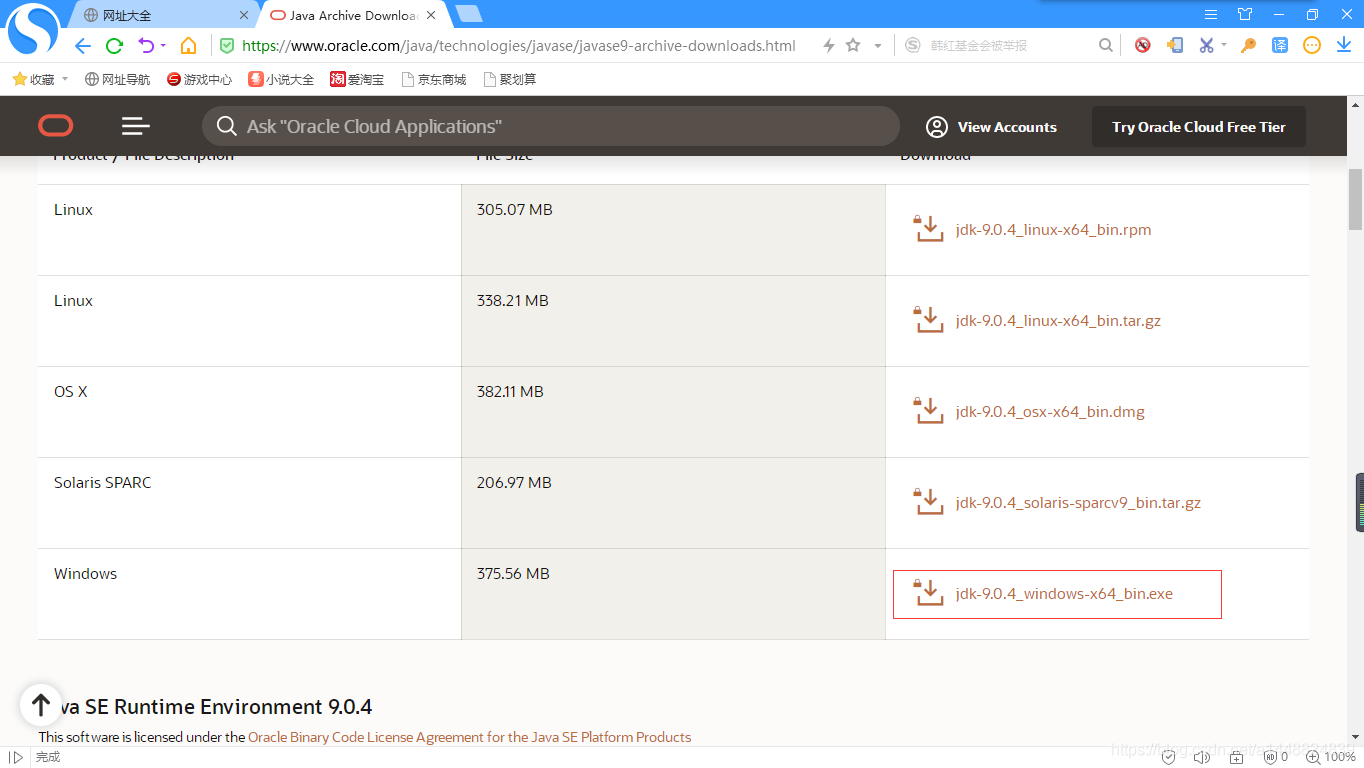Open the Oracle Binary Code License Agreement link
Screen dimensions: 1364x768
point(470,737)
